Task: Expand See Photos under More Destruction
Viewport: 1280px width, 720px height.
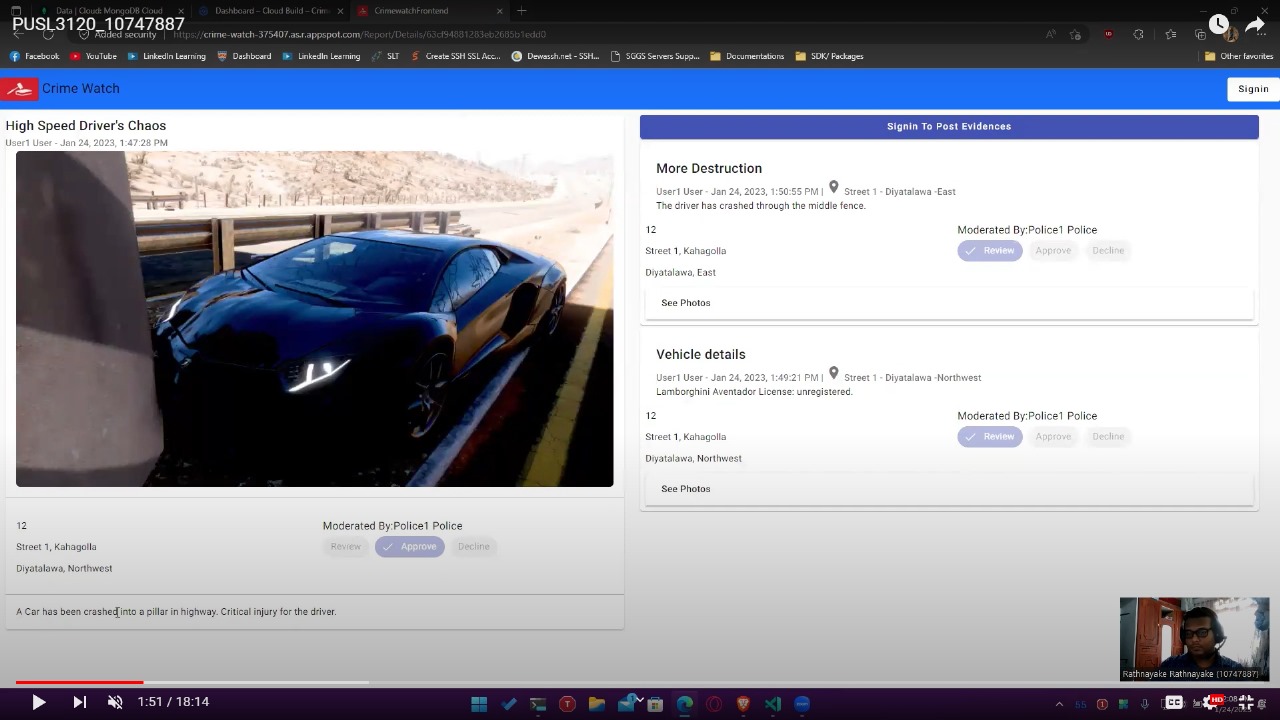Action: pyautogui.click(x=686, y=303)
